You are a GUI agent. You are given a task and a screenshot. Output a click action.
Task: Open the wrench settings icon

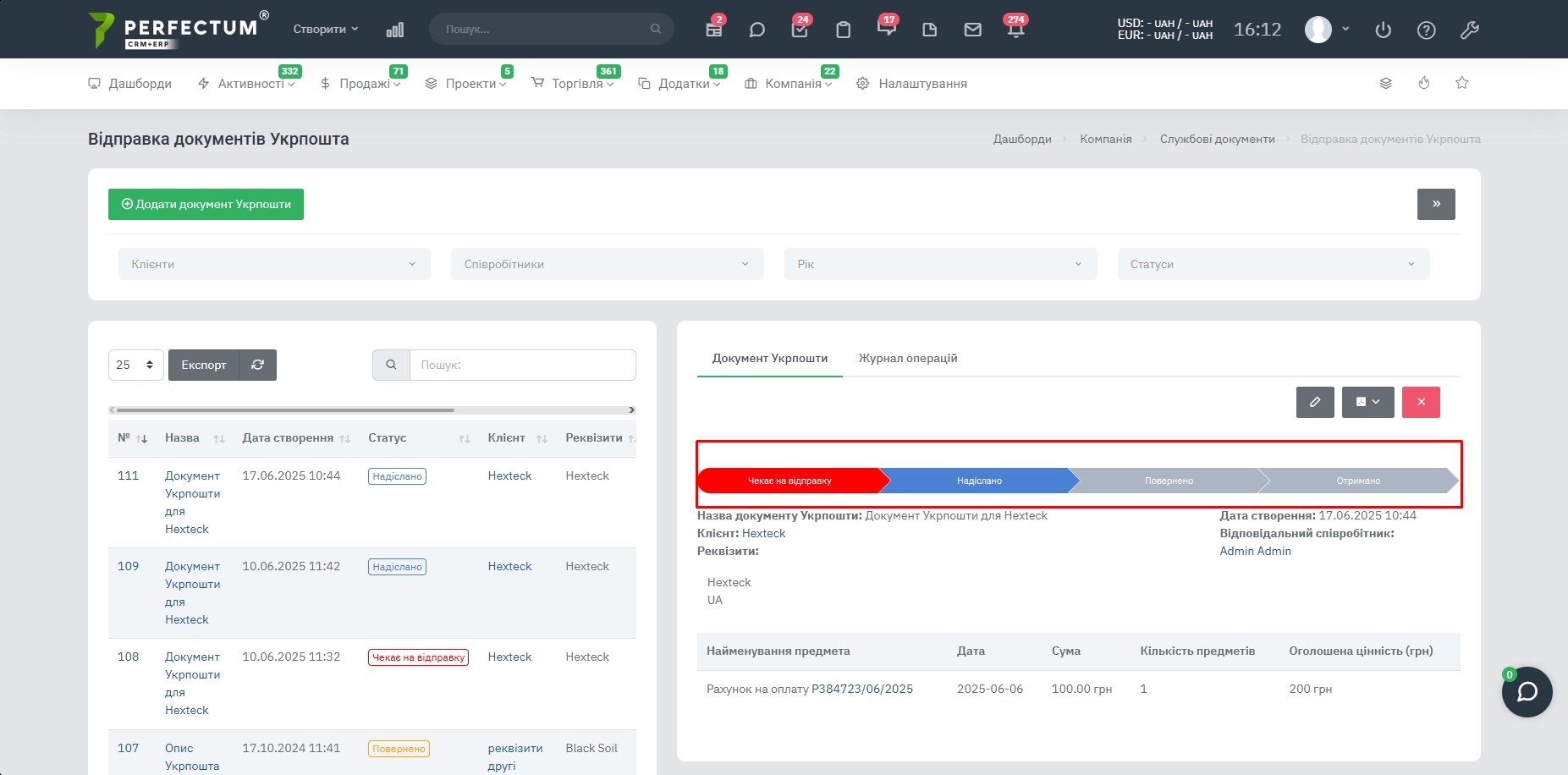point(1470,30)
